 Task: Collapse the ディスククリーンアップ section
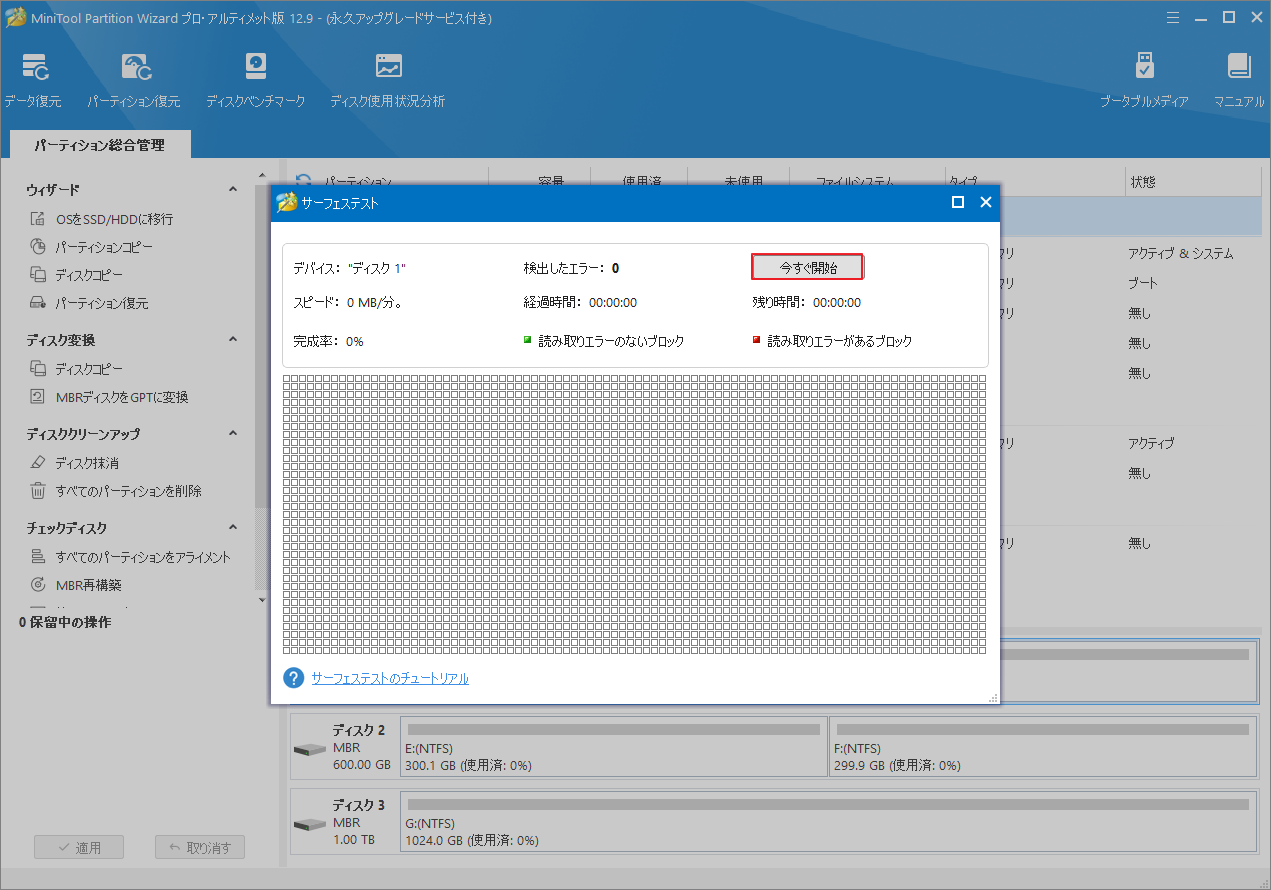point(233,434)
